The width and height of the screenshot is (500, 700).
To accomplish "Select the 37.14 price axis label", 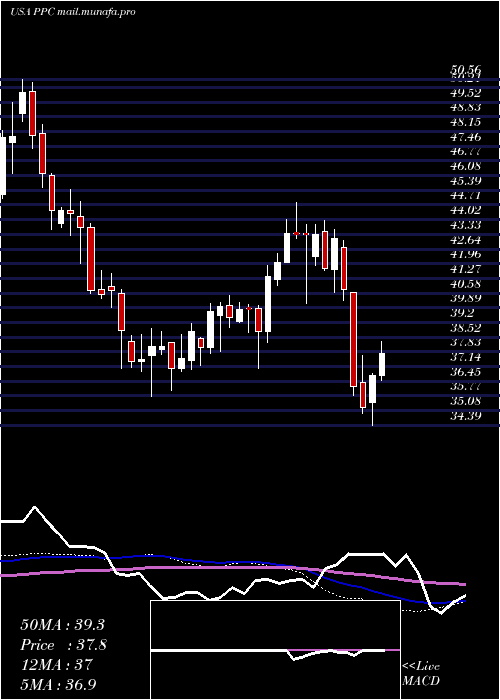I will click(x=466, y=357).
